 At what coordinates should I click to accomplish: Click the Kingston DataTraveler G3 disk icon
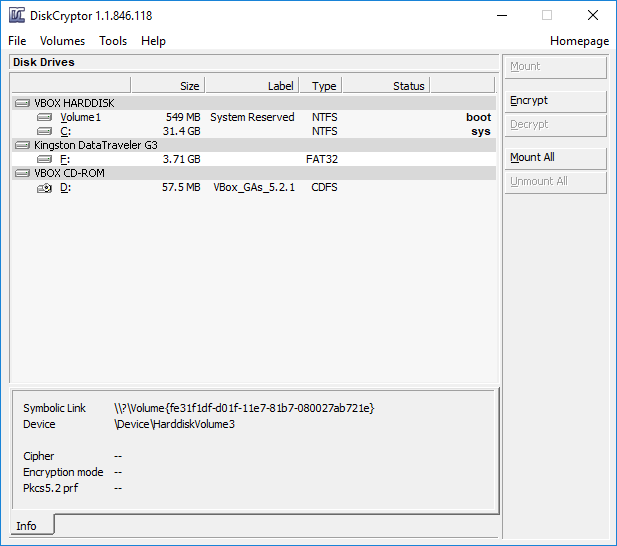(23, 145)
